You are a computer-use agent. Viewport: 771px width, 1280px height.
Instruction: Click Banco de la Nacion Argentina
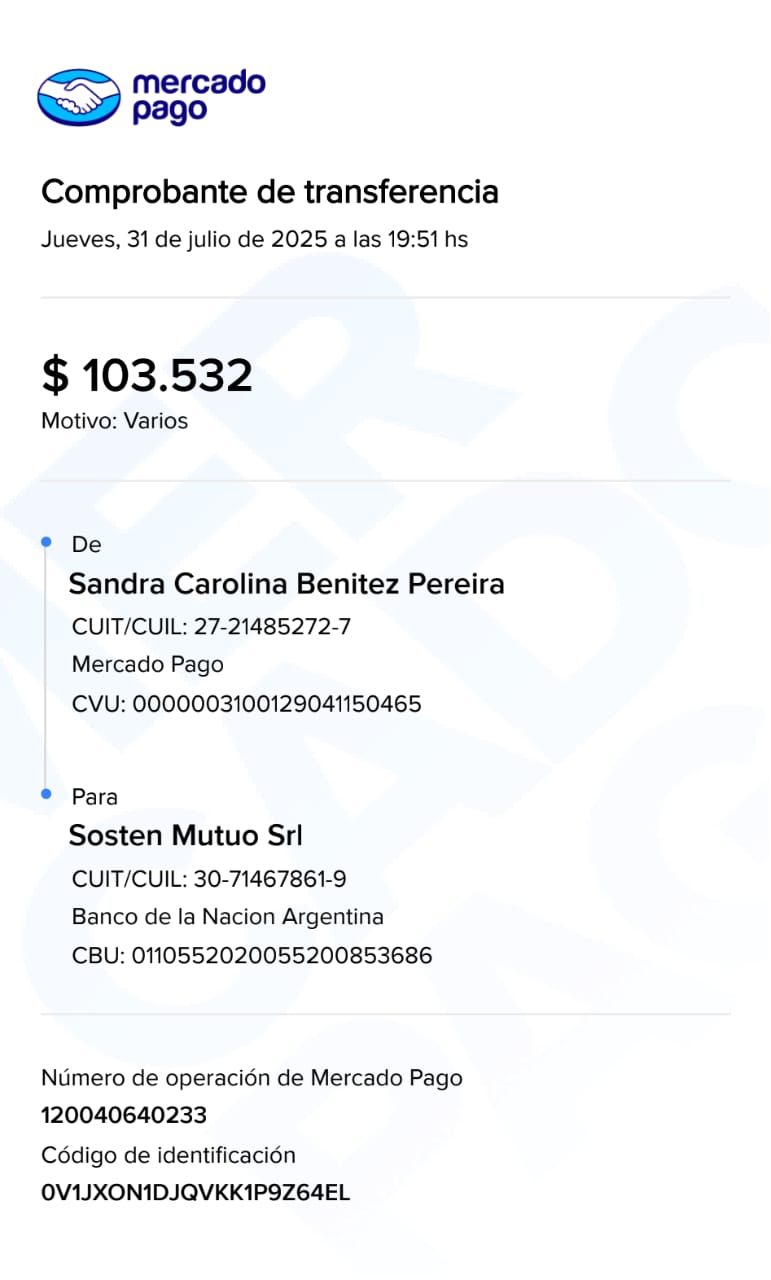point(227,916)
